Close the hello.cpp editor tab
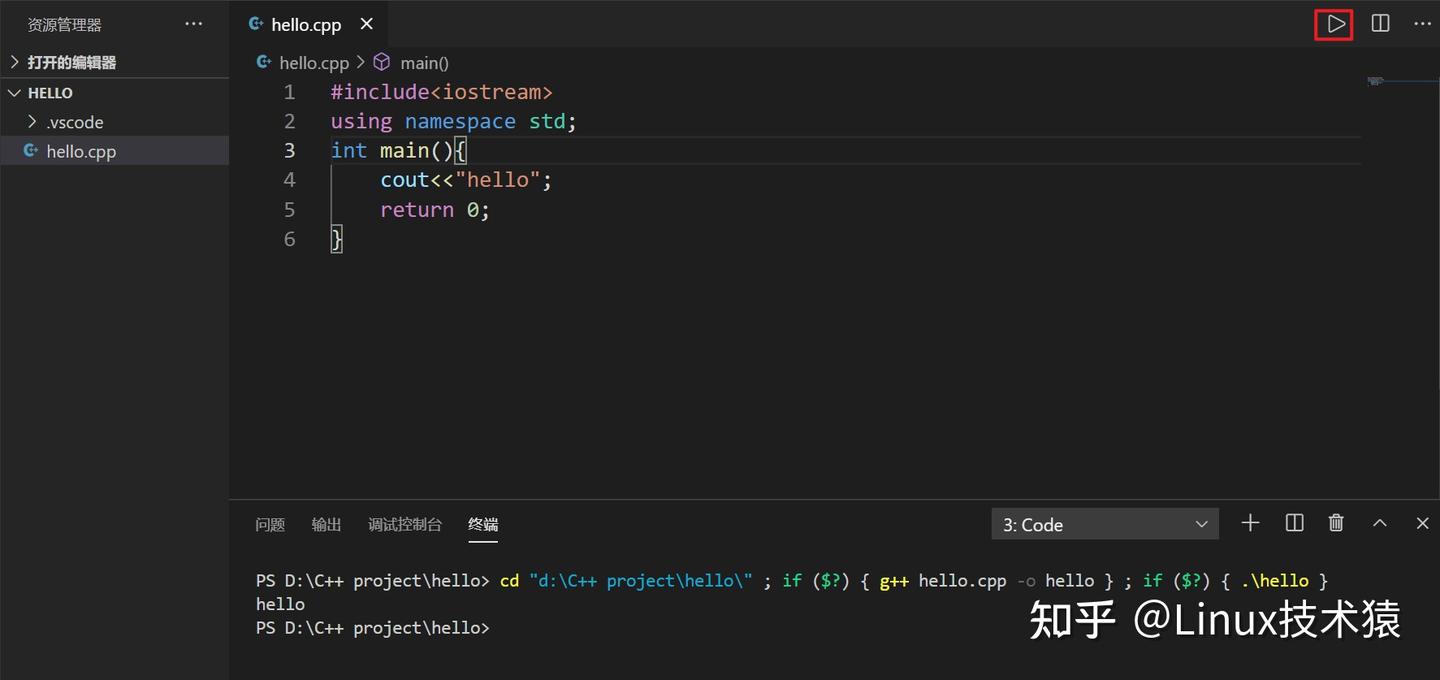This screenshot has height=680, width=1440. click(366, 23)
